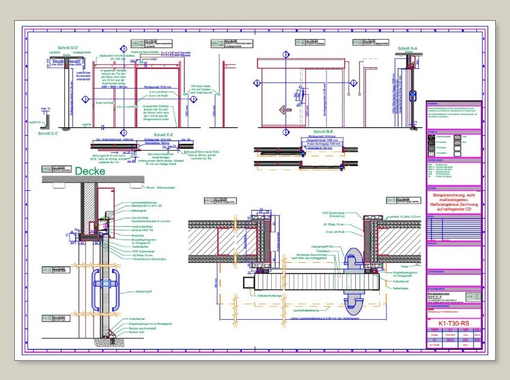Screen dimensions: 510x380
Task: Click the green "Decke" heading
Action: (x=90, y=171)
